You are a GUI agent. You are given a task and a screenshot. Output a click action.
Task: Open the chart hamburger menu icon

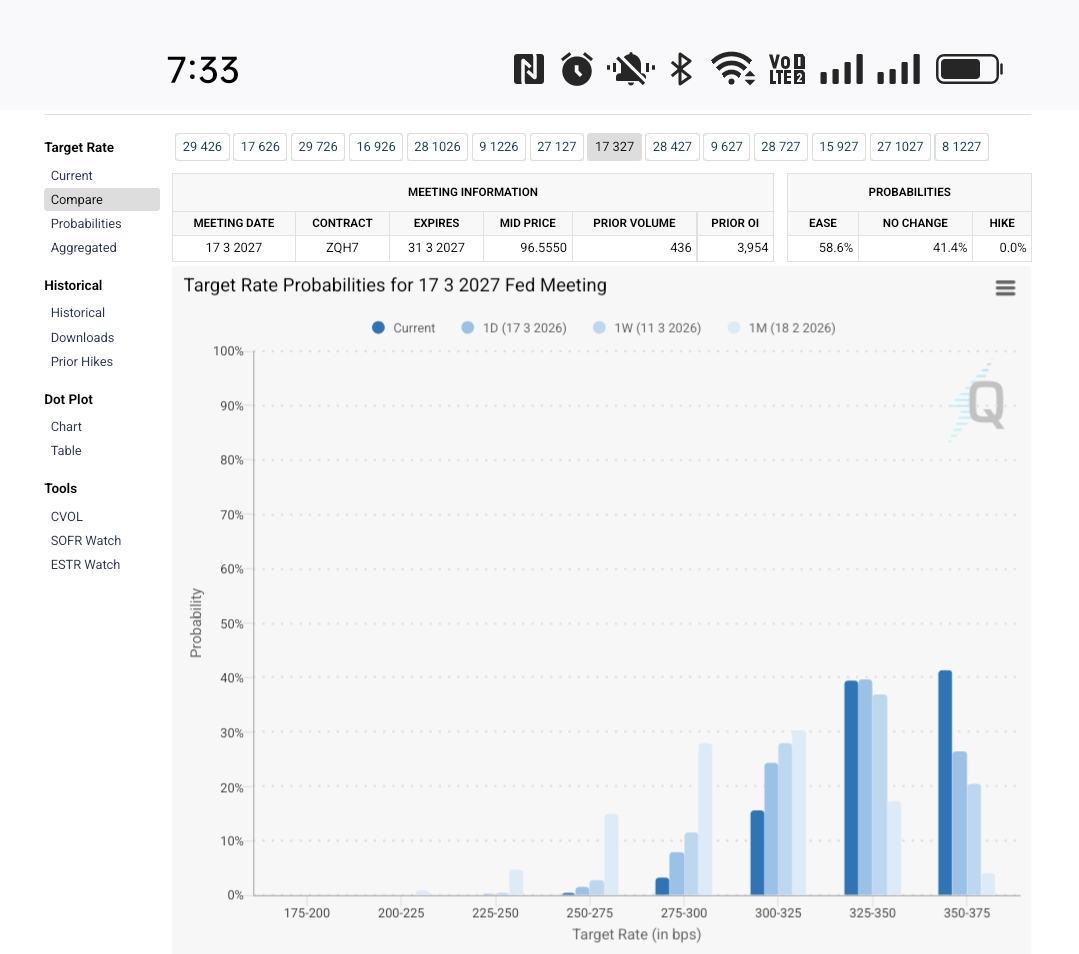[x=1005, y=288]
